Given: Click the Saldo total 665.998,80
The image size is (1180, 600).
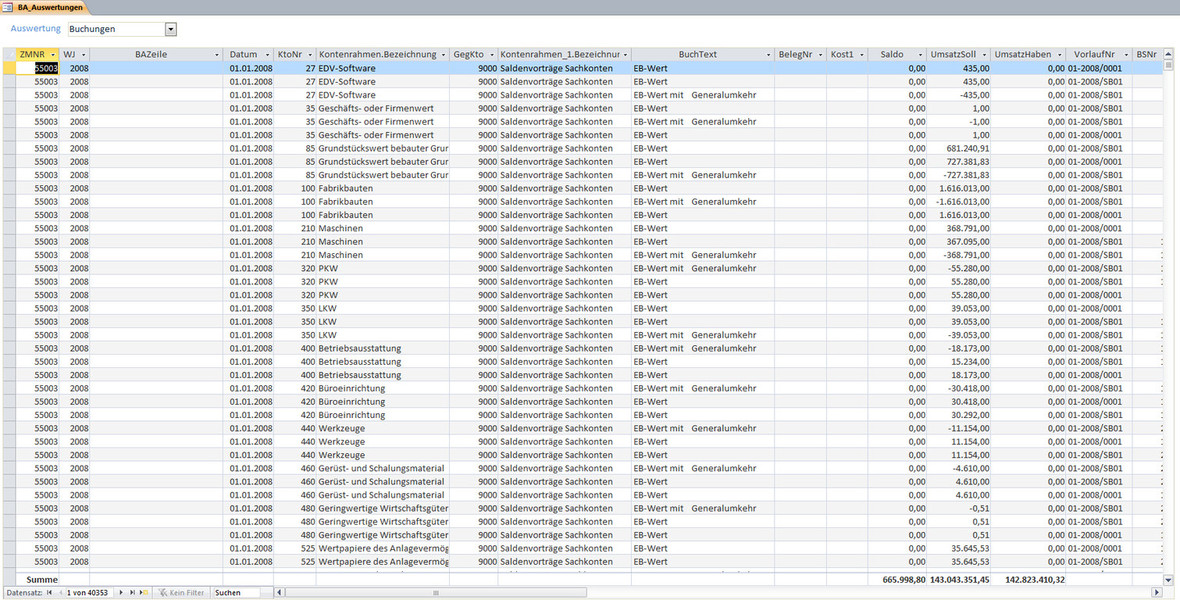Looking at the screenshot, I should (x=902, y=580).
